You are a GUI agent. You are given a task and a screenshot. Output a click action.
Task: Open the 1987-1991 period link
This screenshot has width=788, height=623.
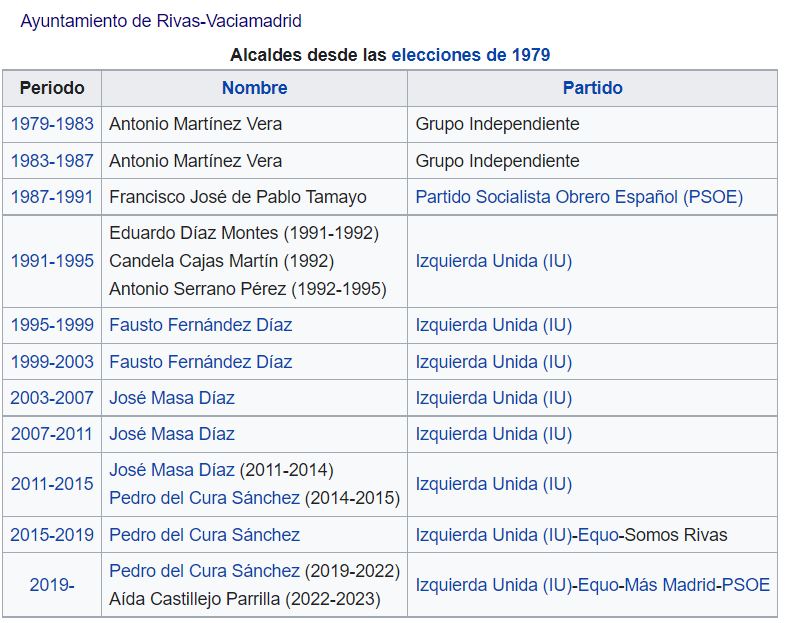[x=52, y=197]
